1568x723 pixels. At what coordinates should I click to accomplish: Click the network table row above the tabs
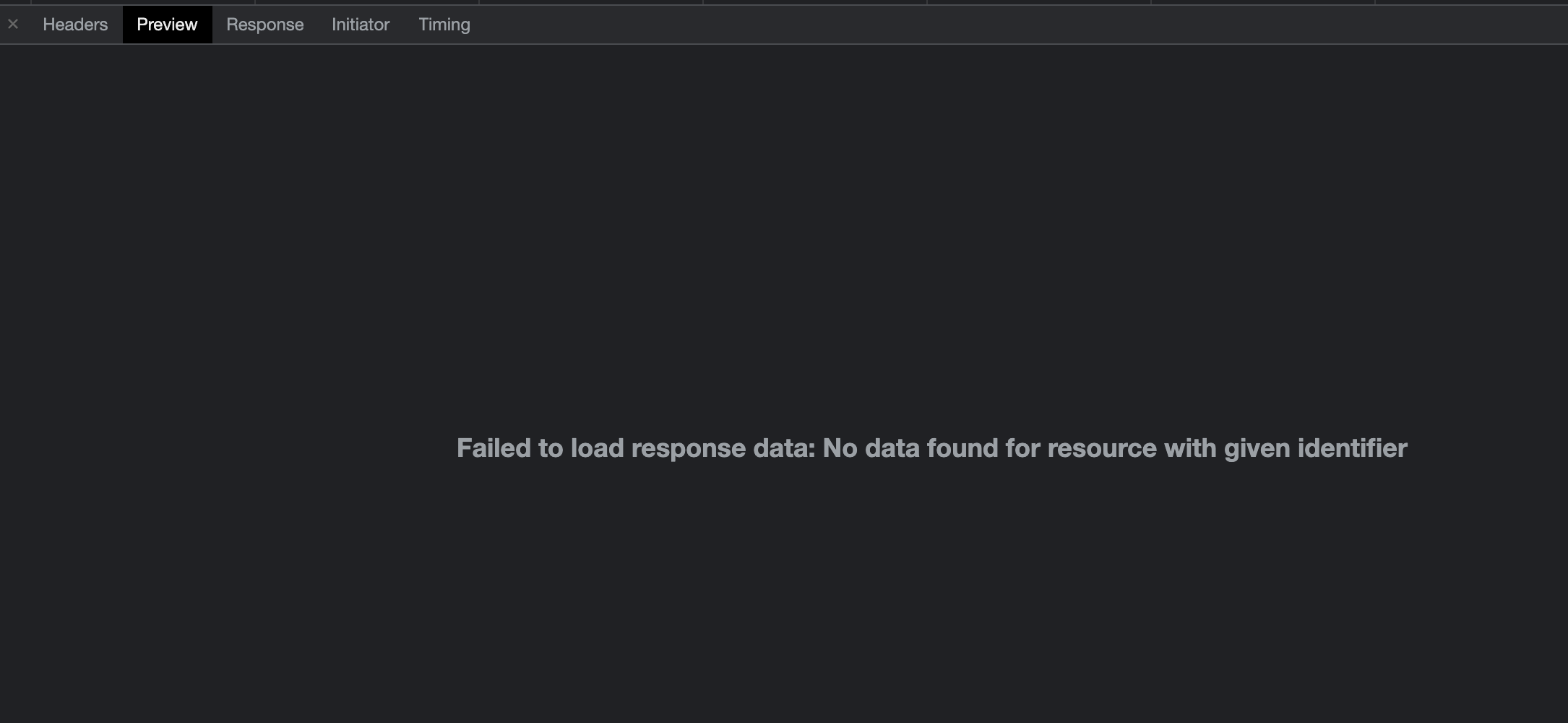tap(784, 3)
